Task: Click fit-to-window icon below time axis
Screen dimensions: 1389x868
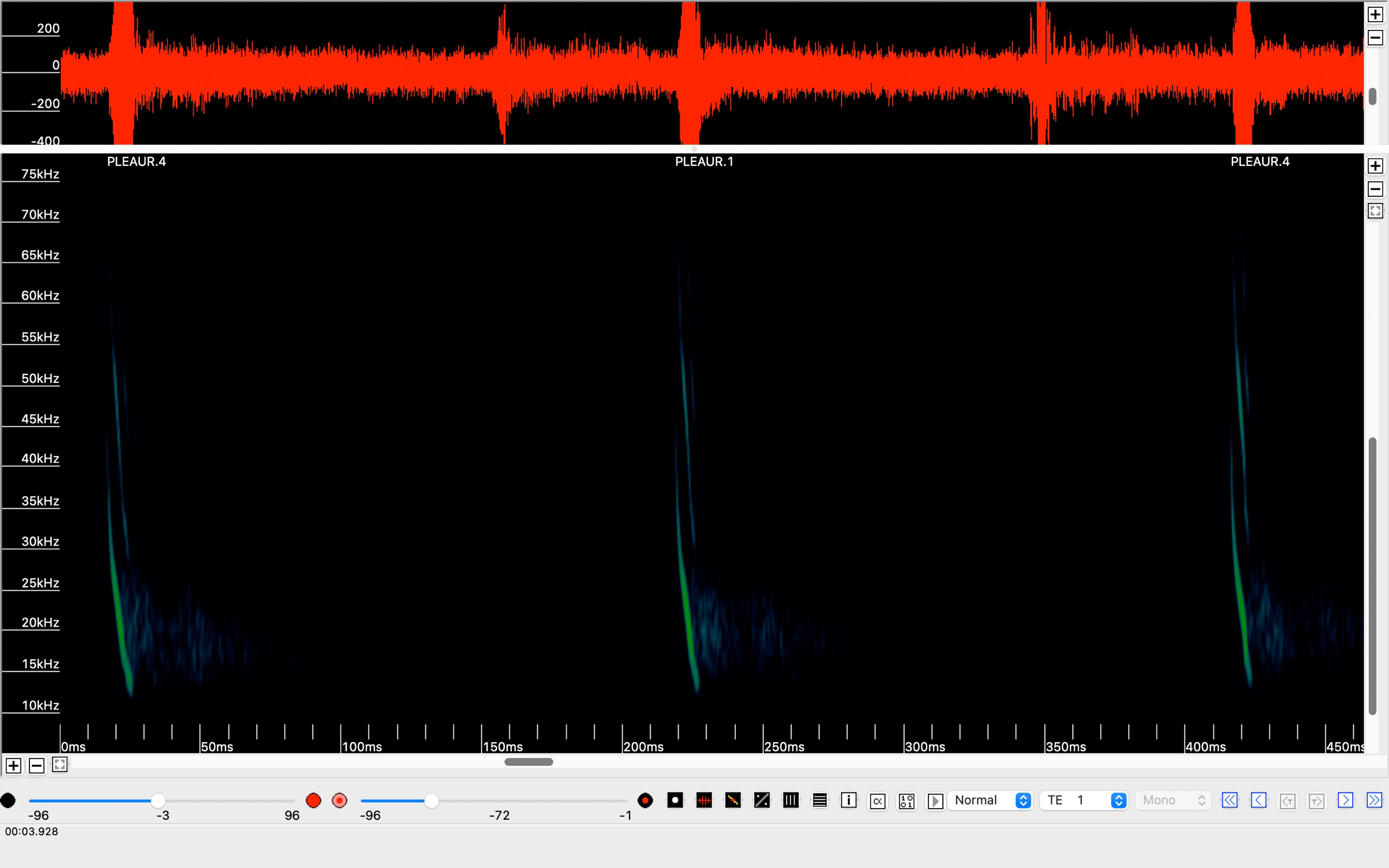Action: pos(60,765)
